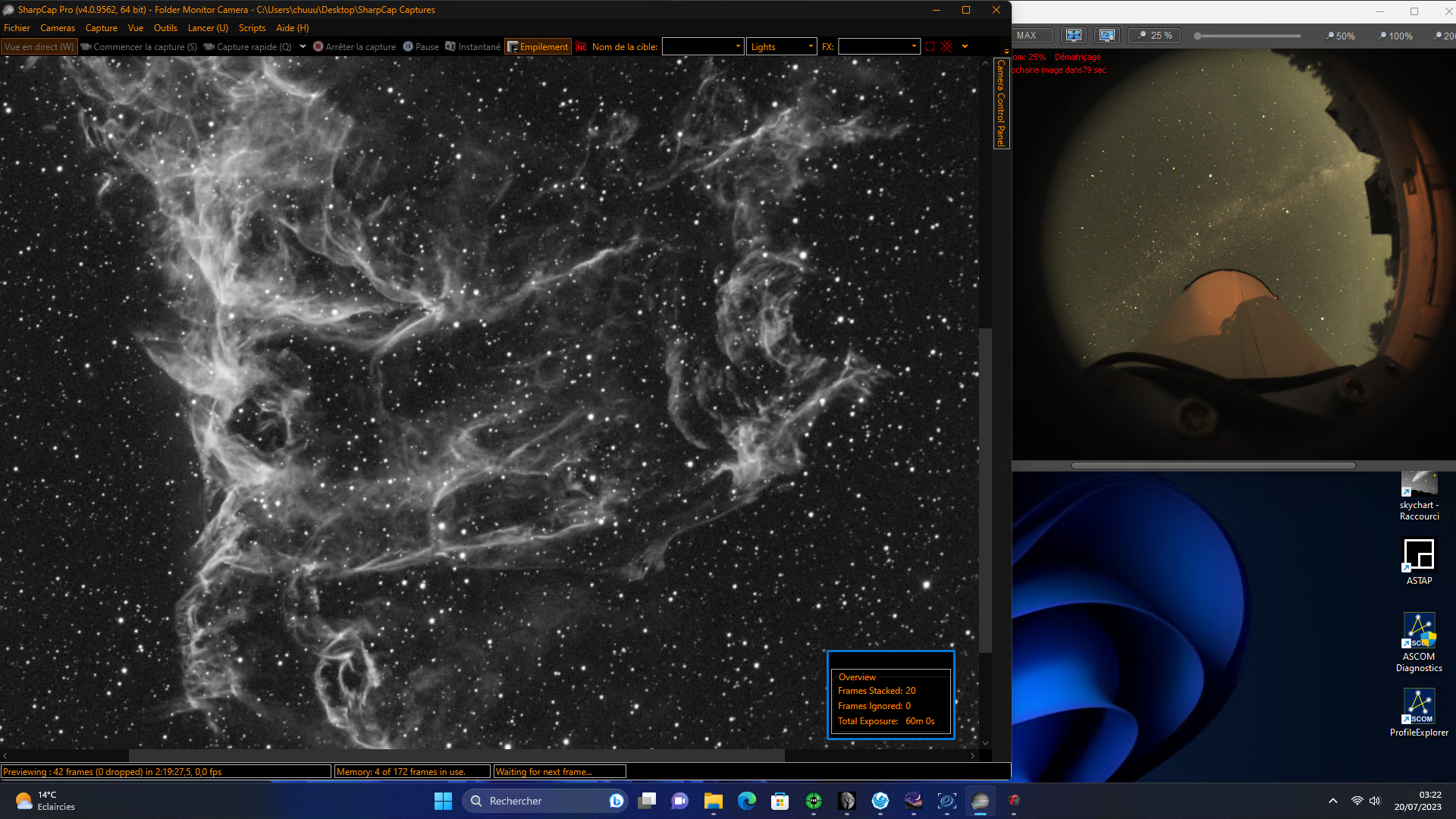Click the Rechercher taskbar search box

point(544,801)
